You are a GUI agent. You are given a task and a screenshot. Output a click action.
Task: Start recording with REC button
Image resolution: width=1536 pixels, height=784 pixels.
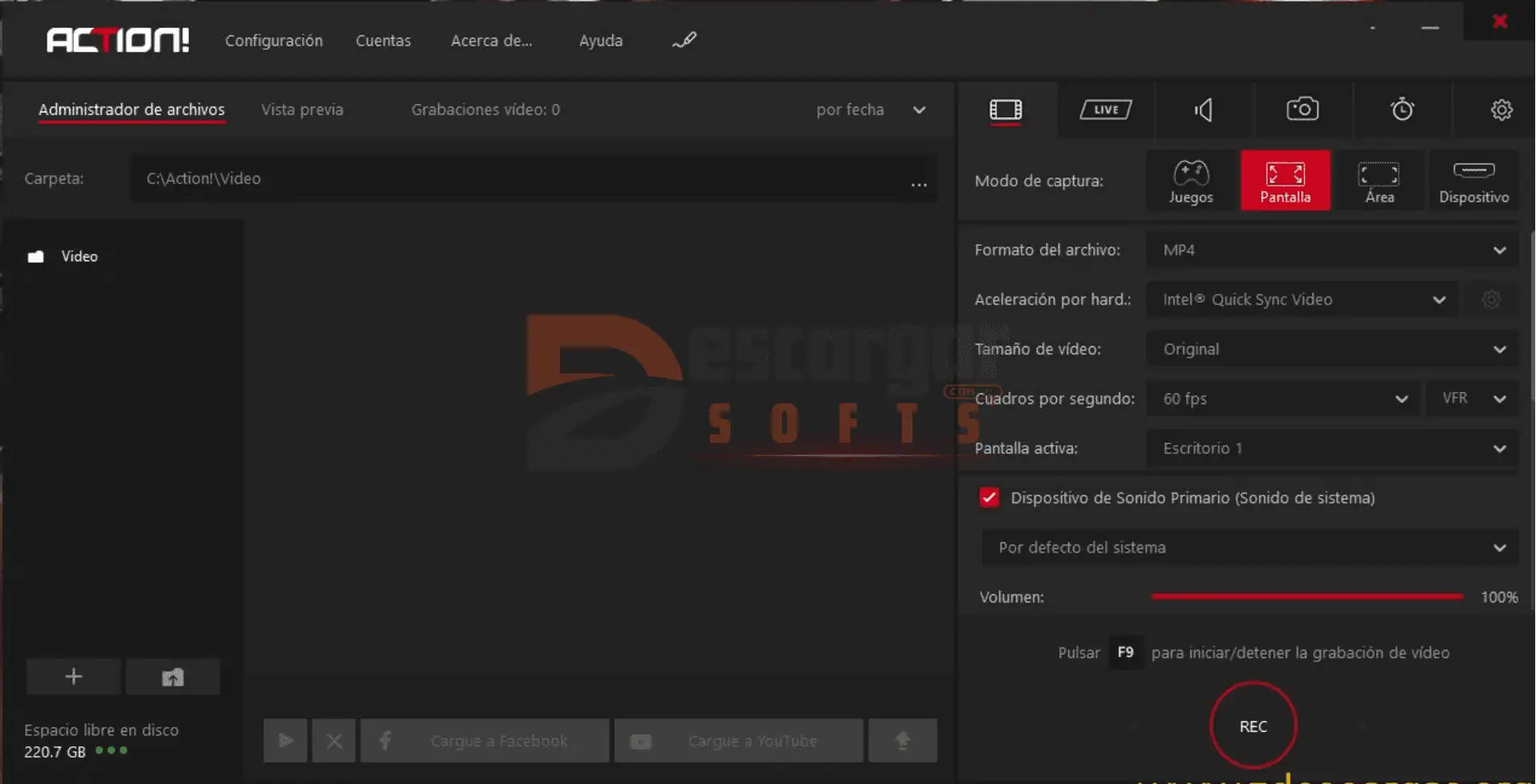pos(1253,726)
